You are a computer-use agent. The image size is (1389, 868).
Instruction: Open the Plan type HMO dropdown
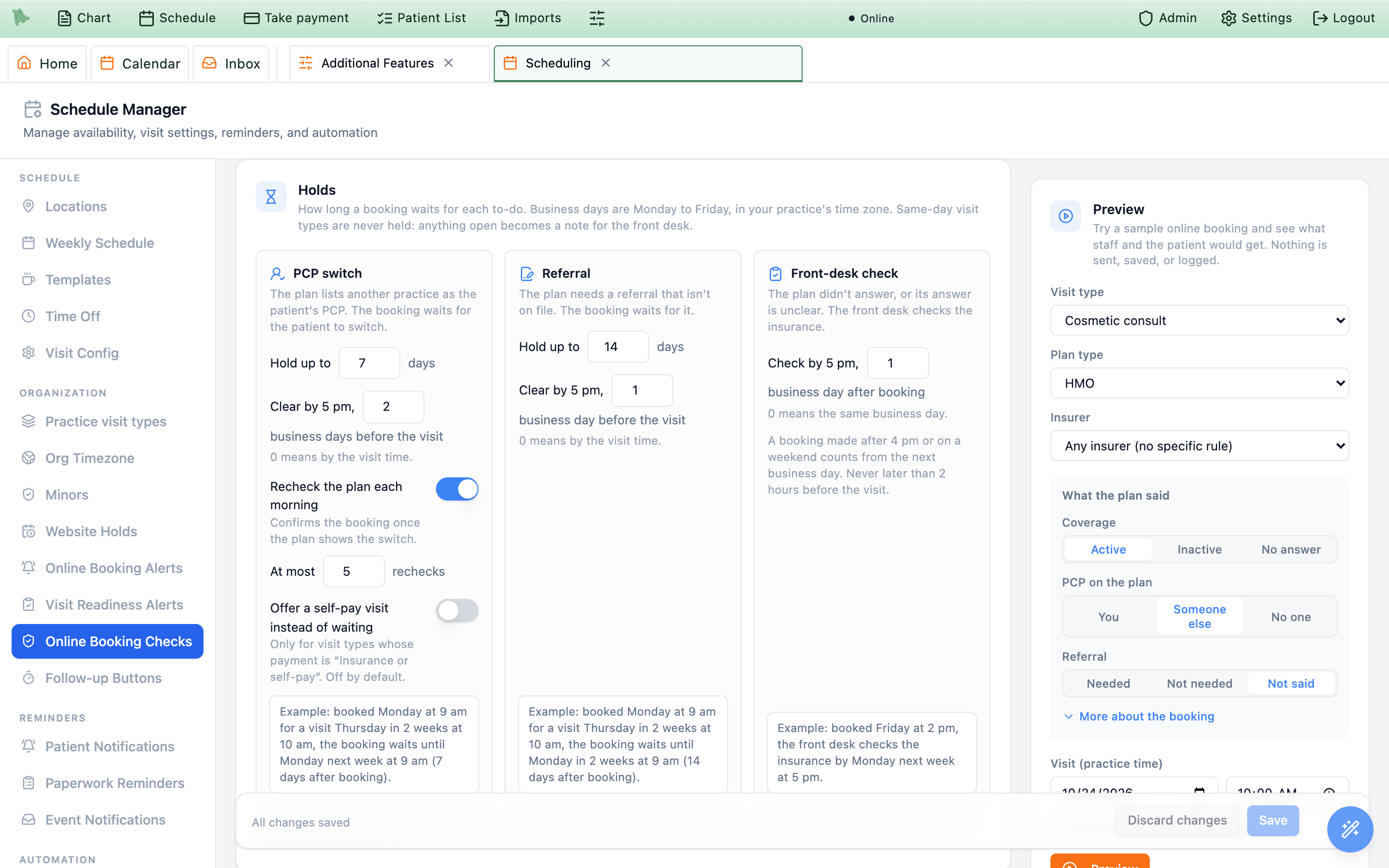1199,383
